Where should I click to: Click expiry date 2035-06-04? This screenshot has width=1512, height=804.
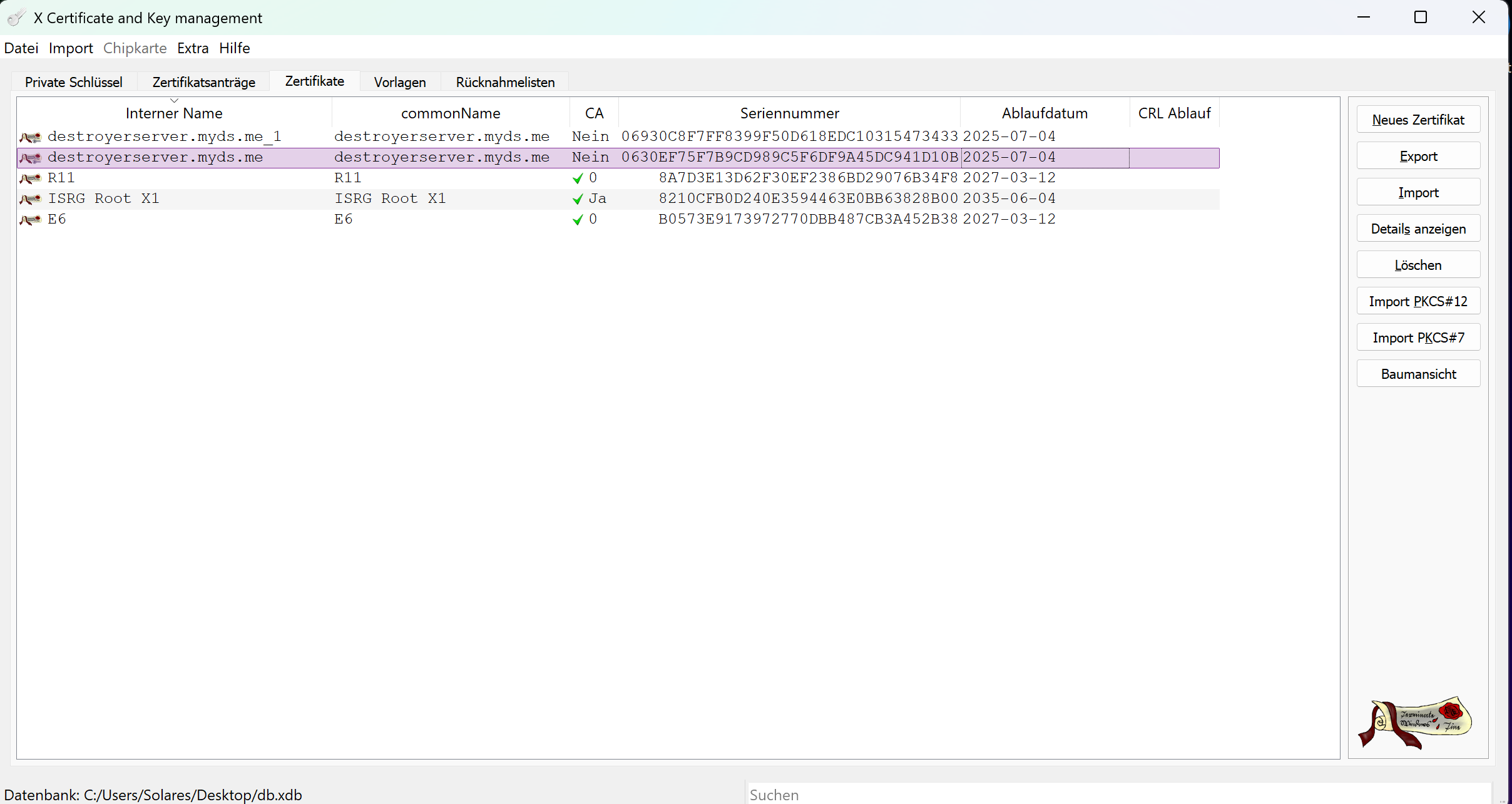pos(1009,198)
